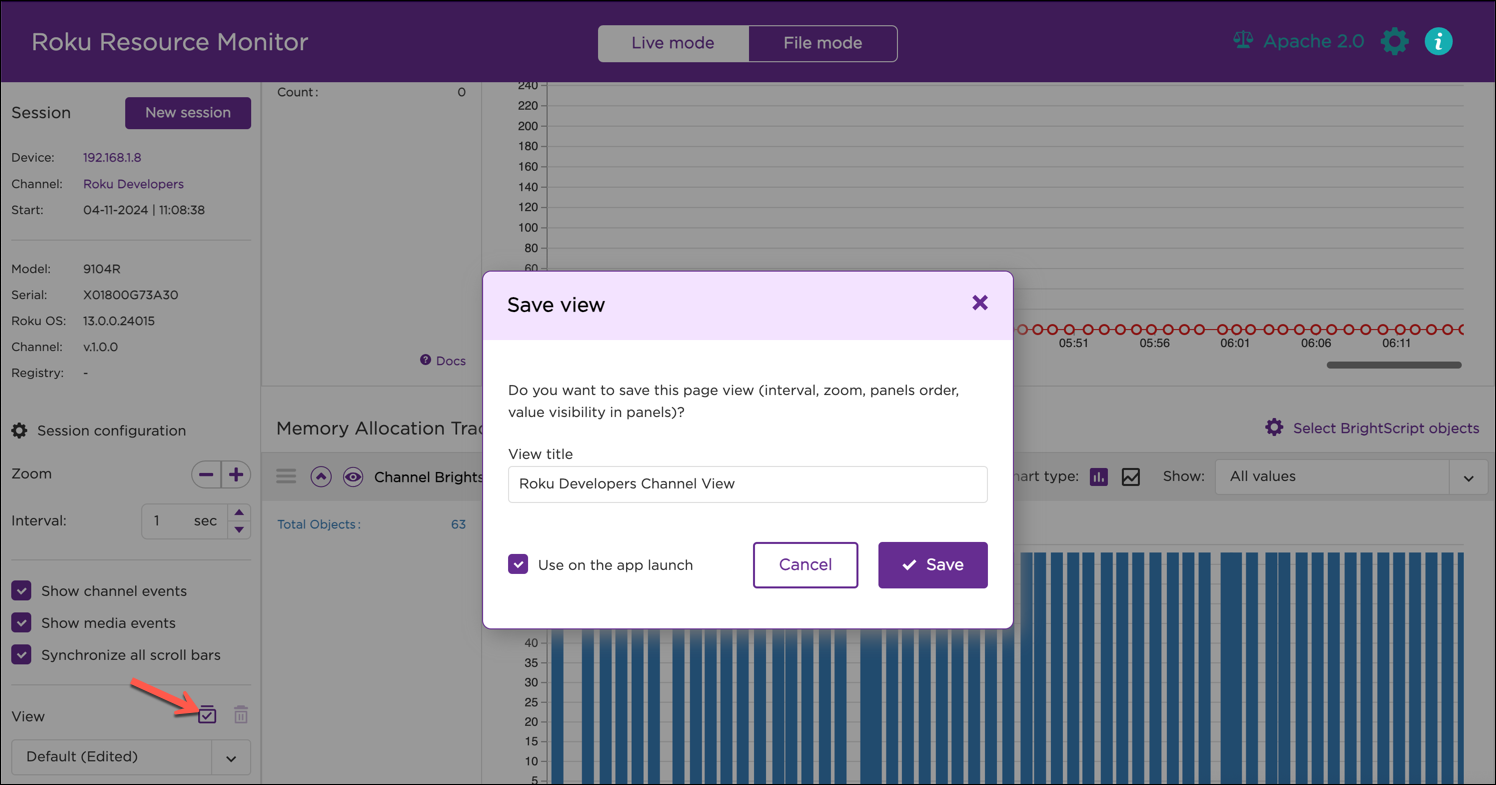Save the view with the Save button
Screen dimensions: 1496x785
pyautogui.click(x=931, y=564)
